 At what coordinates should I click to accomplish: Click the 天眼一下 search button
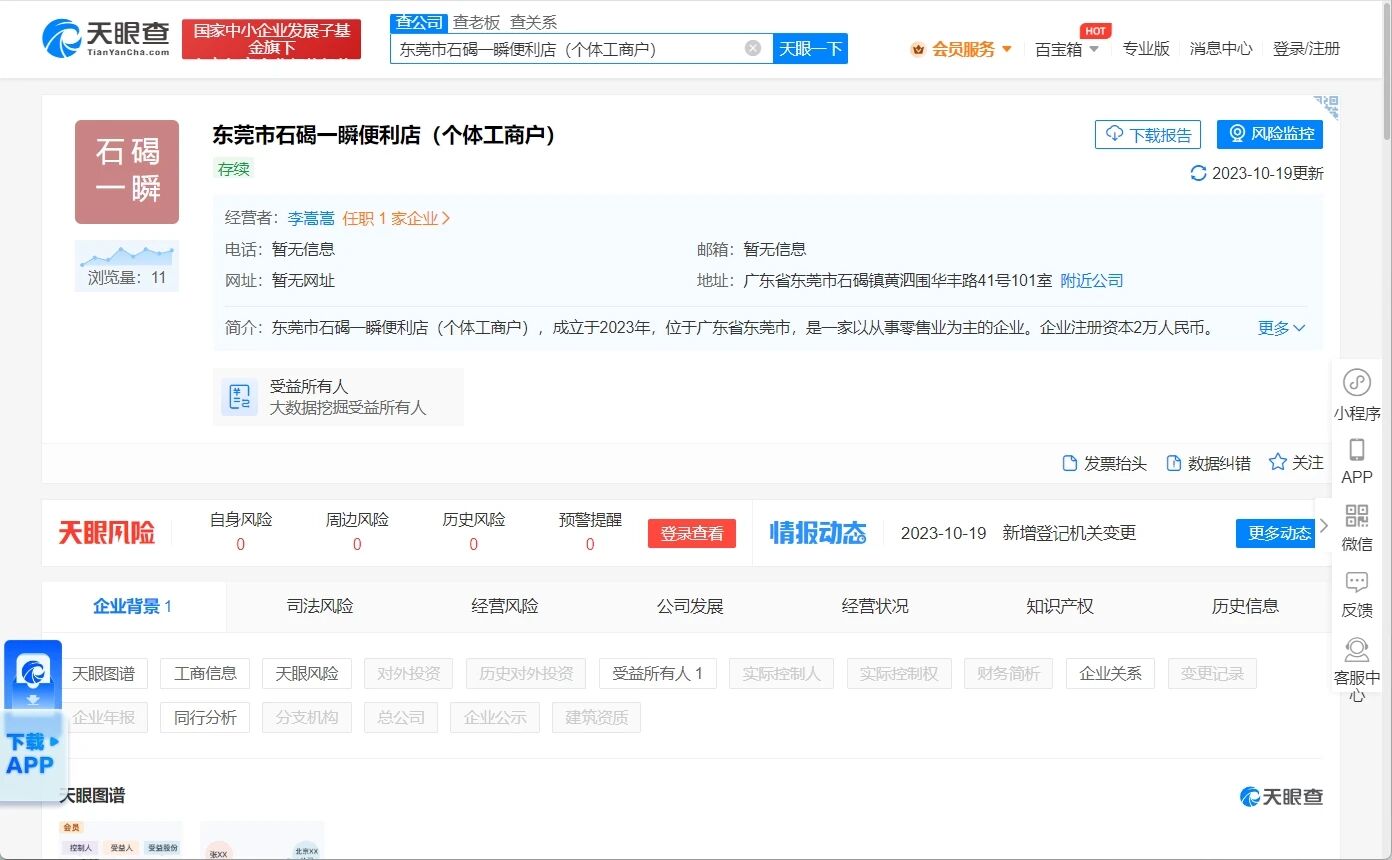(x=810, y=48)
